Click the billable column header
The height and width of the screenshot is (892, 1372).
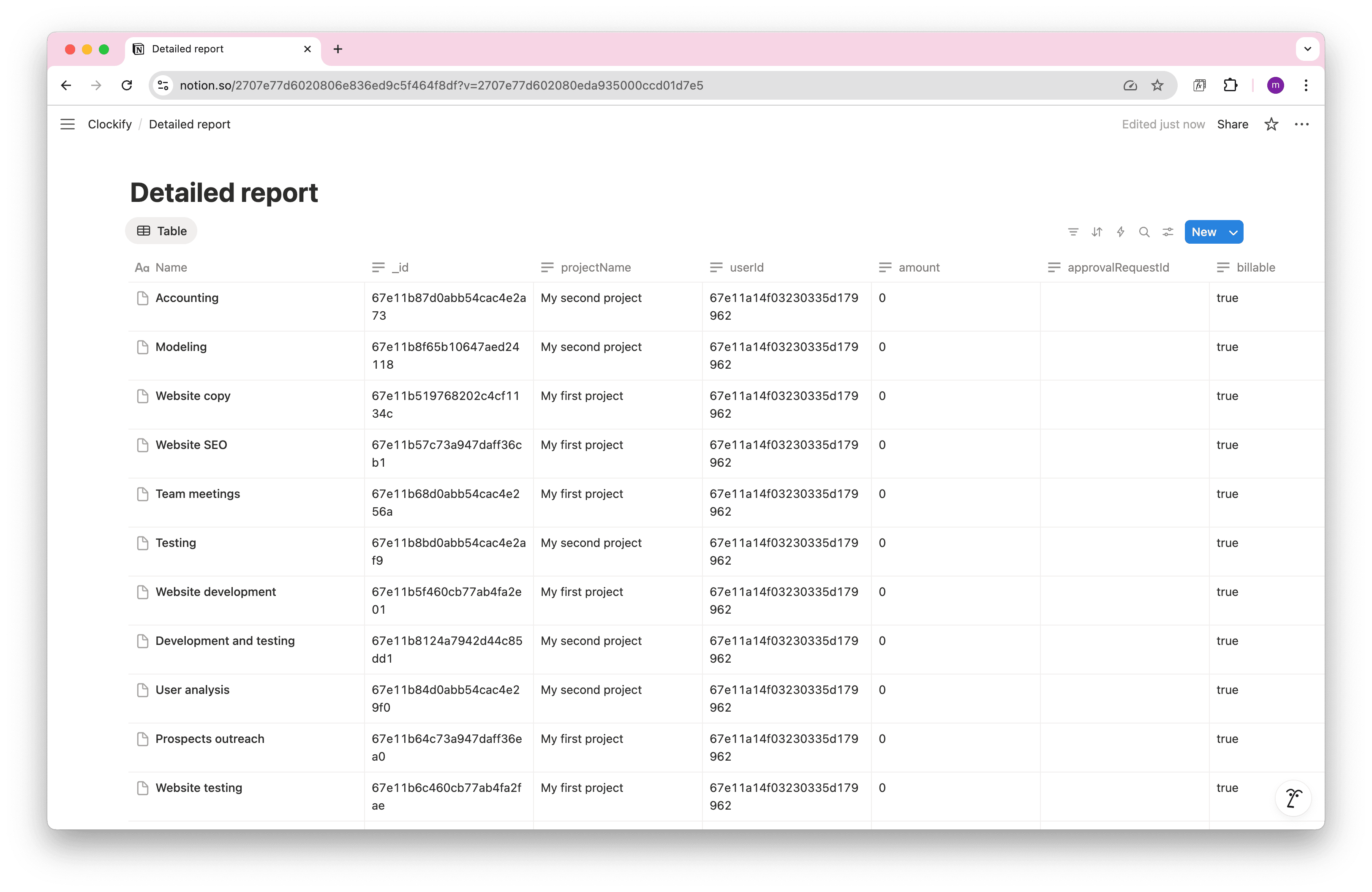(1255, 267)
